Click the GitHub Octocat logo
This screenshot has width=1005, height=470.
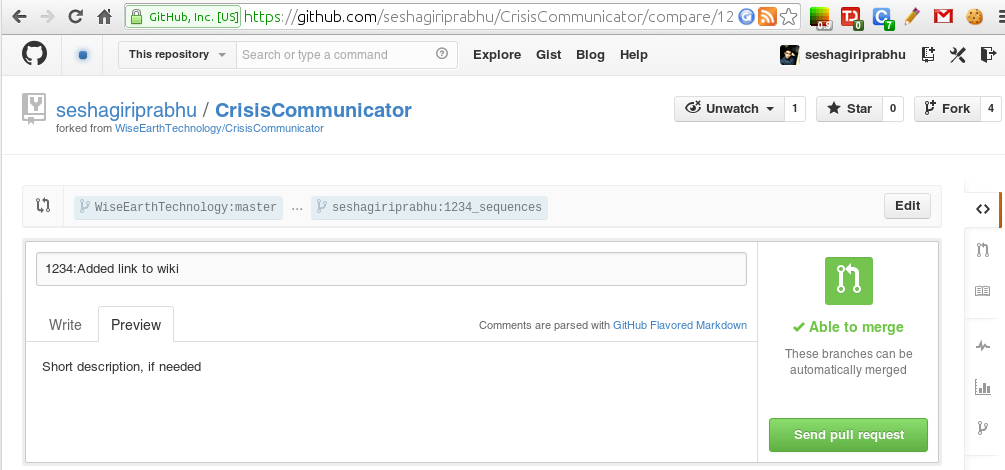(35, 54)
